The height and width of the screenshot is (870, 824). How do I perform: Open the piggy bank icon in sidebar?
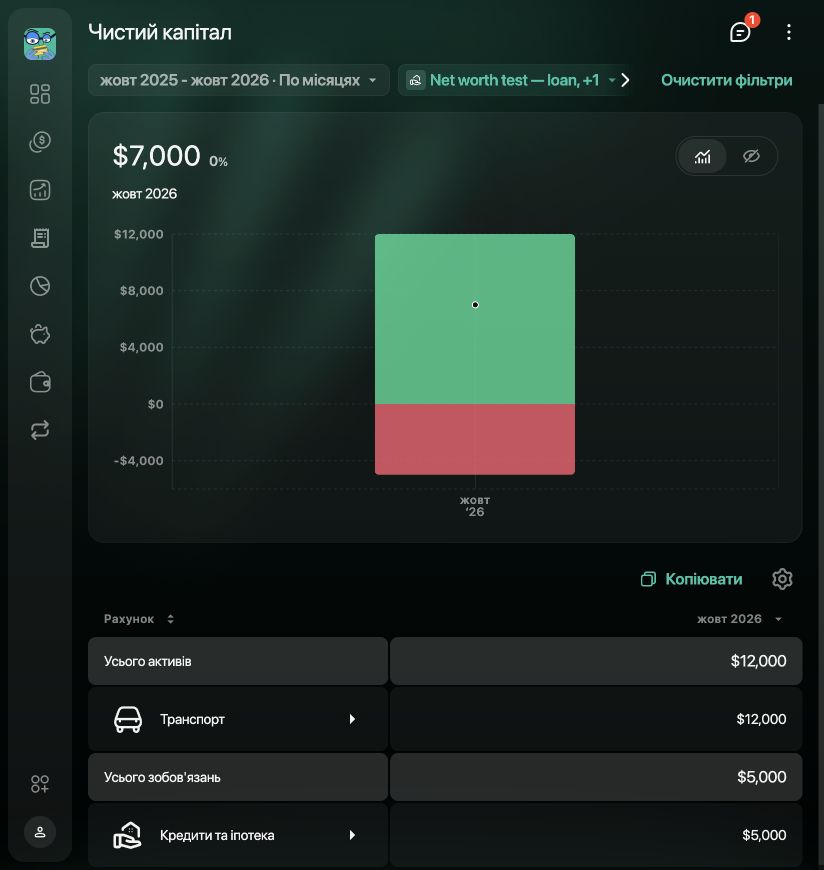coord(40,334)
